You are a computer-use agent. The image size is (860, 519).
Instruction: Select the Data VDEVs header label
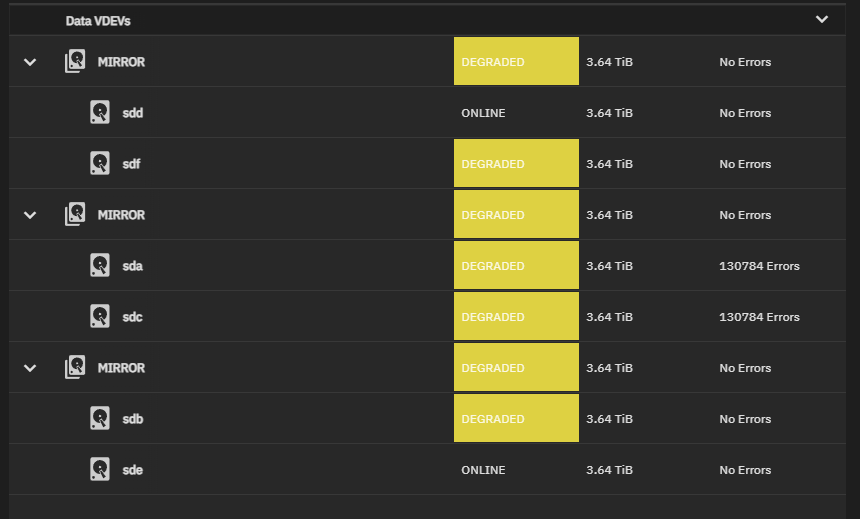[x=98, y=21]
